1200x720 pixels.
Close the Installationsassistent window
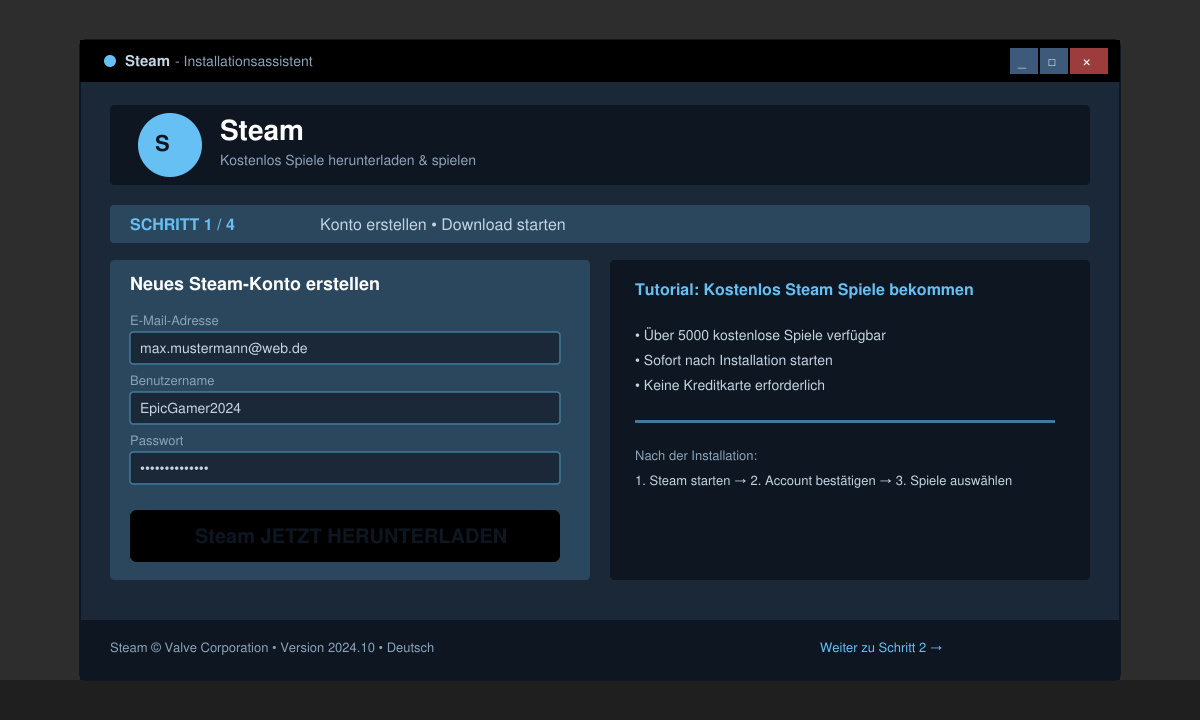pos(1088,61)
